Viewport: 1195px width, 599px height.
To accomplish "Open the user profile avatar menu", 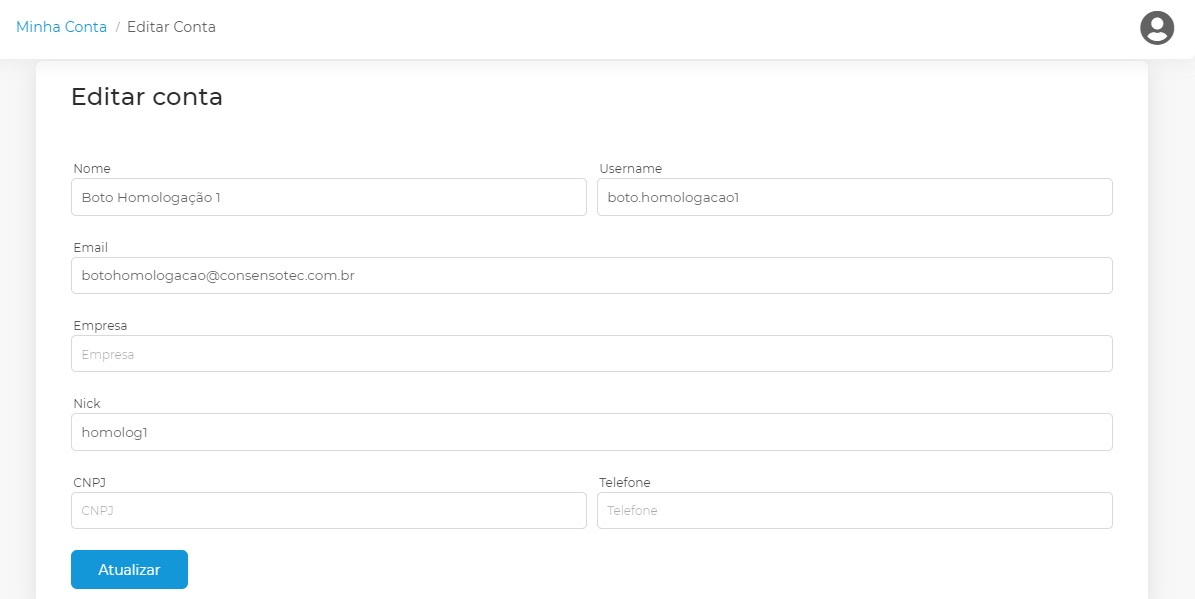I will (x=1157, y=28).
